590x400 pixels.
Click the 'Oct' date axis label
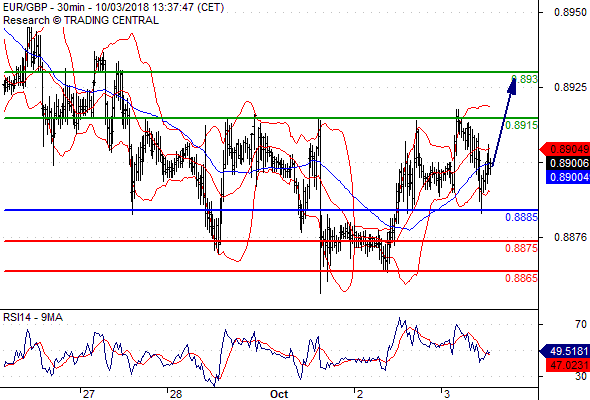pyautogui.click(x=279, y=394)
